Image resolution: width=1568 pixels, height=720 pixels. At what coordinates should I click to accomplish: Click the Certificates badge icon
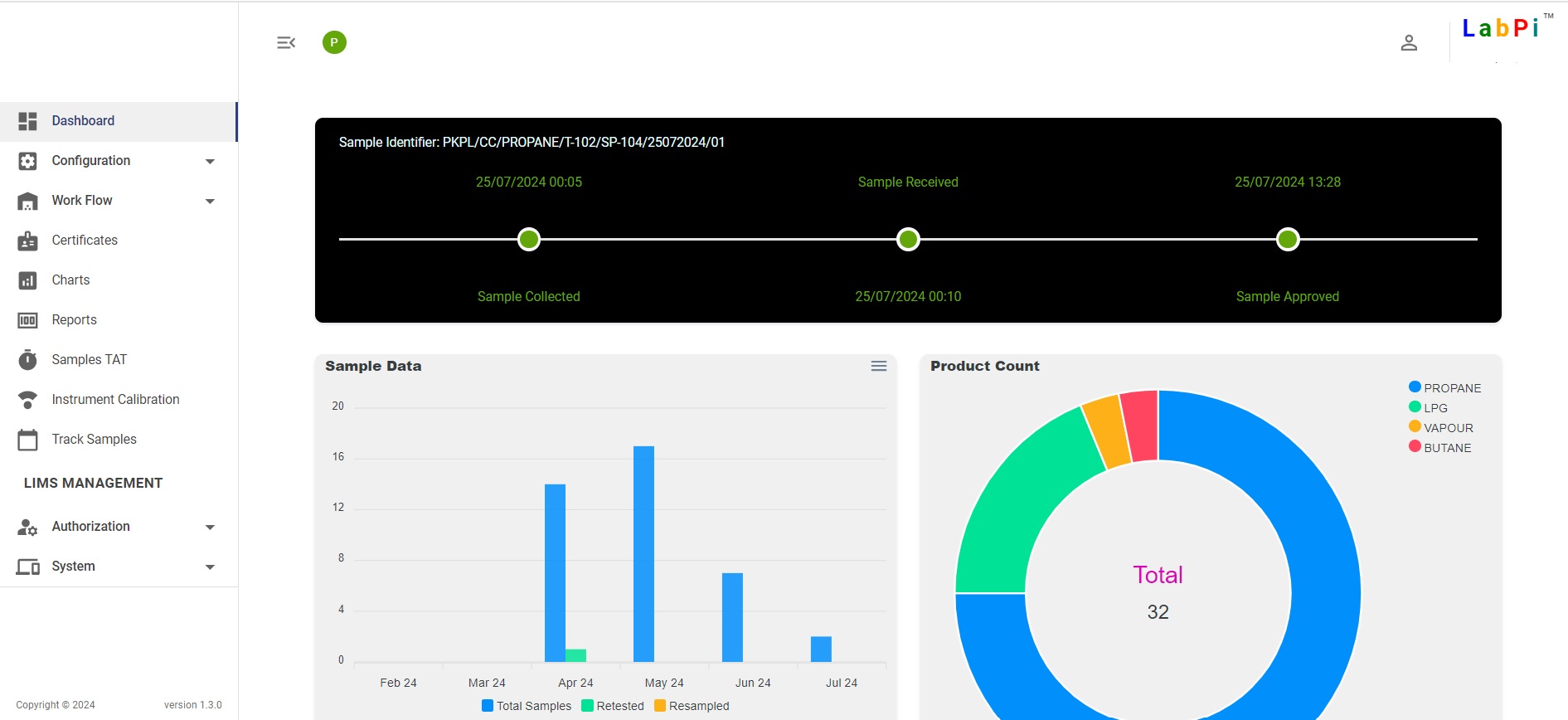pos(27,241)
